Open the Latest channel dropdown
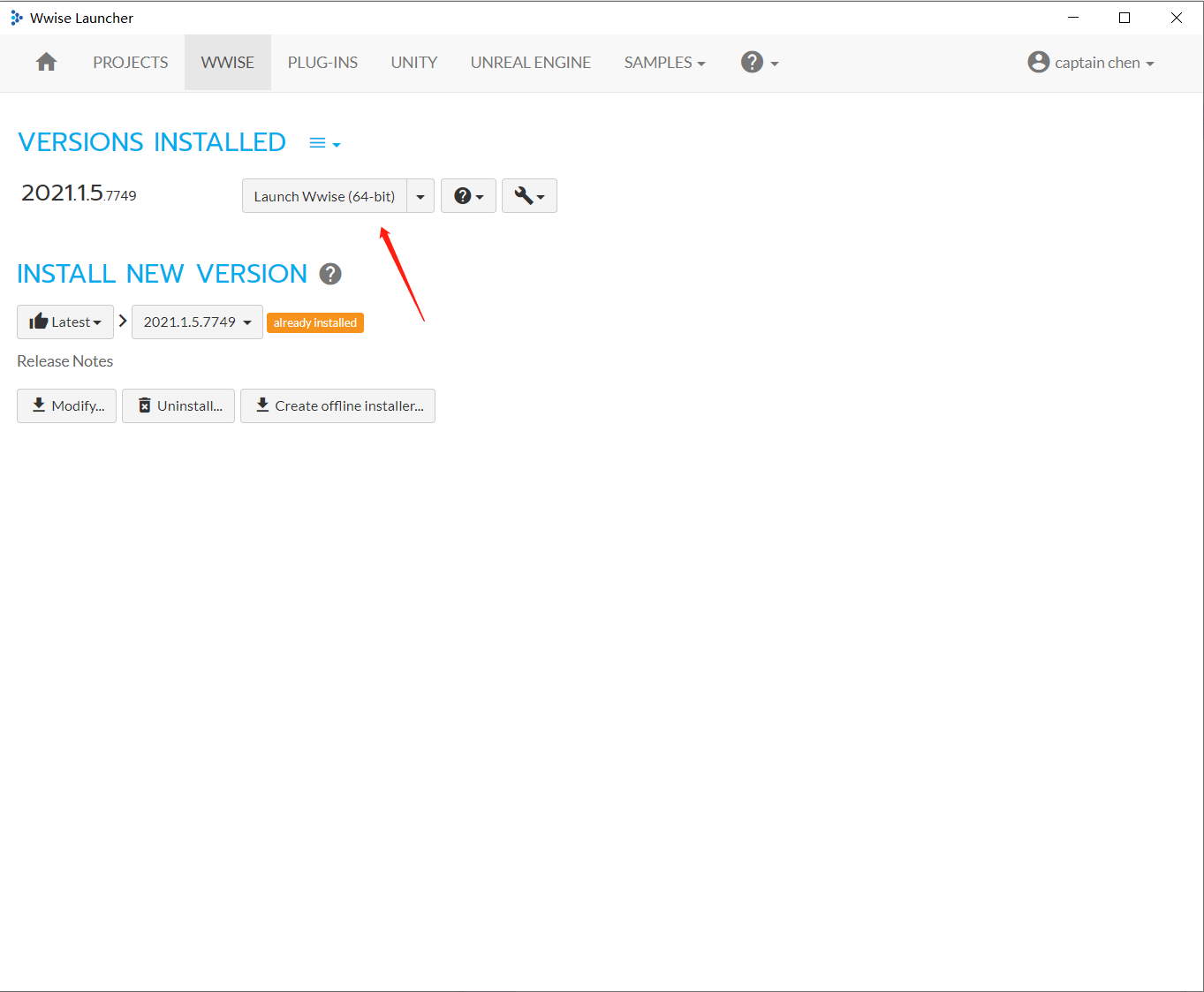The image size is (1204, 992). tap(65, 322)
